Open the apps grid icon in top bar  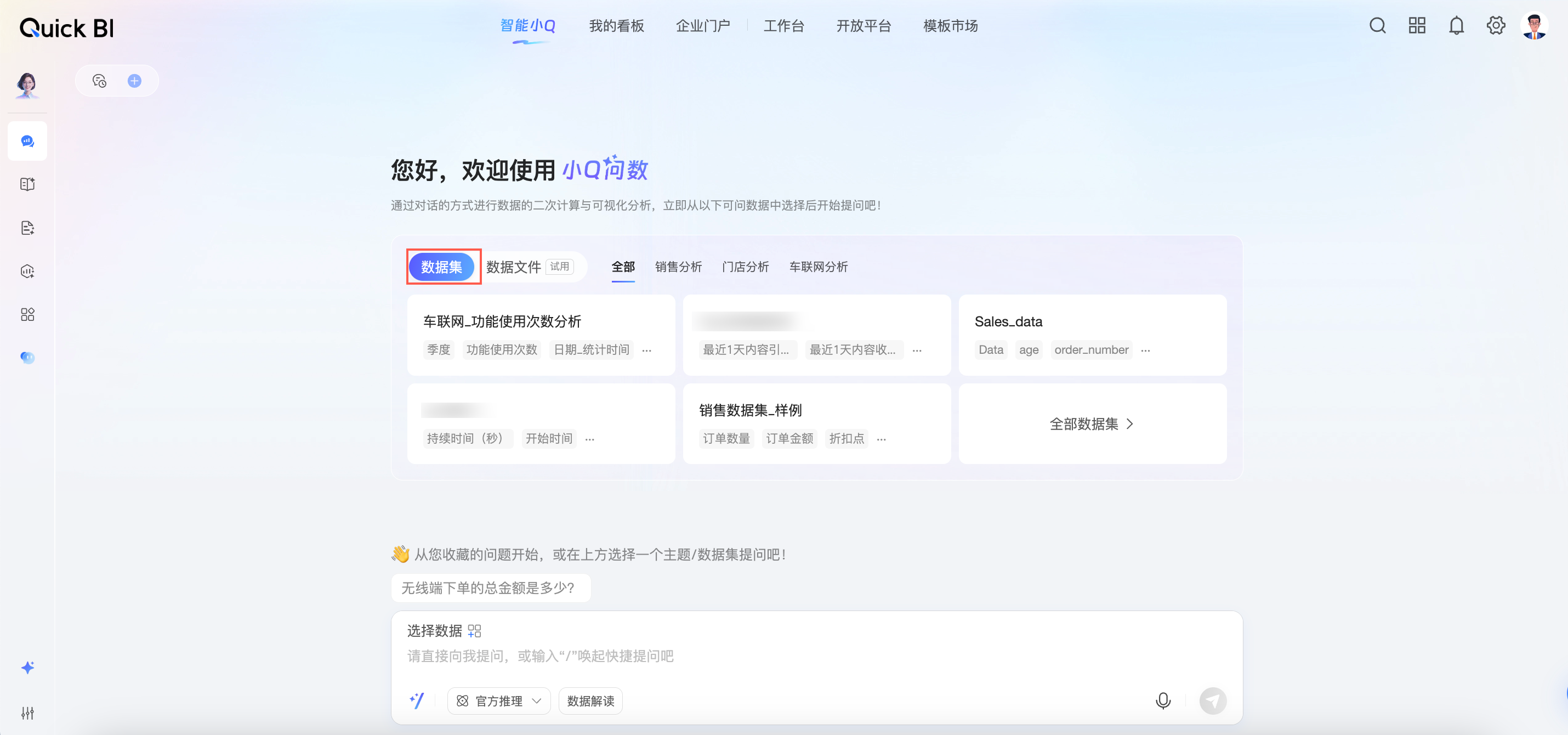[1417, 26]
